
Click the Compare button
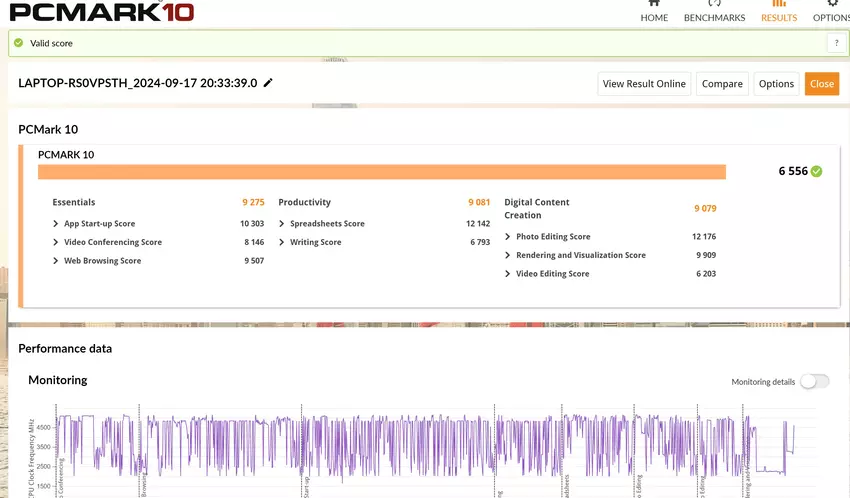click(x=721, y=84)
